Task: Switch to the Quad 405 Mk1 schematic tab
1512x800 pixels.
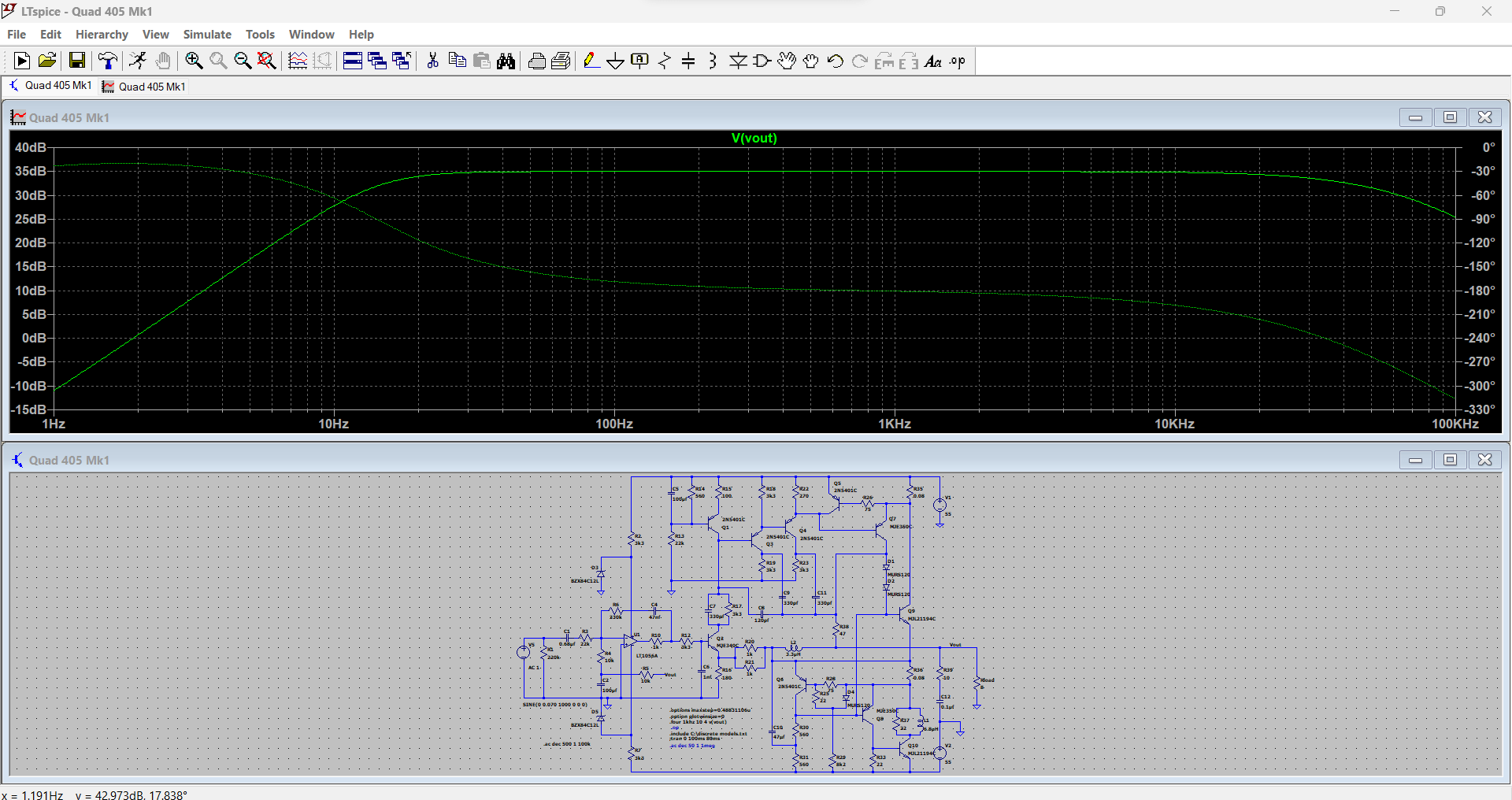Action: [50, 86]
